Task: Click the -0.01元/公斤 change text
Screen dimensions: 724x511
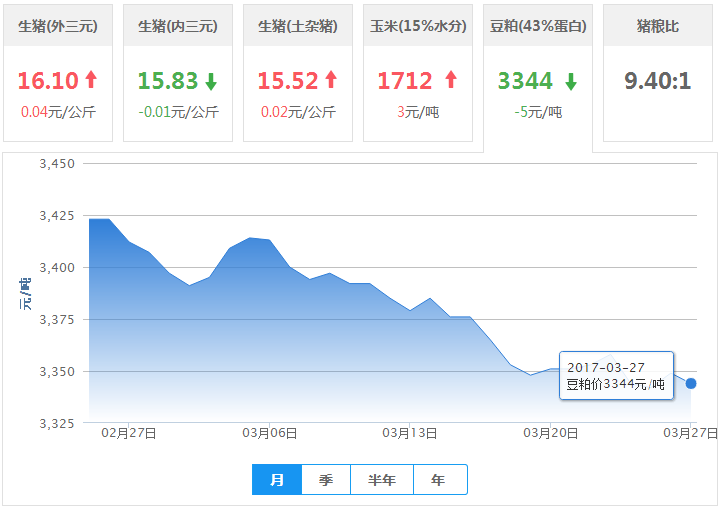Action: click(x=178, y=112)
